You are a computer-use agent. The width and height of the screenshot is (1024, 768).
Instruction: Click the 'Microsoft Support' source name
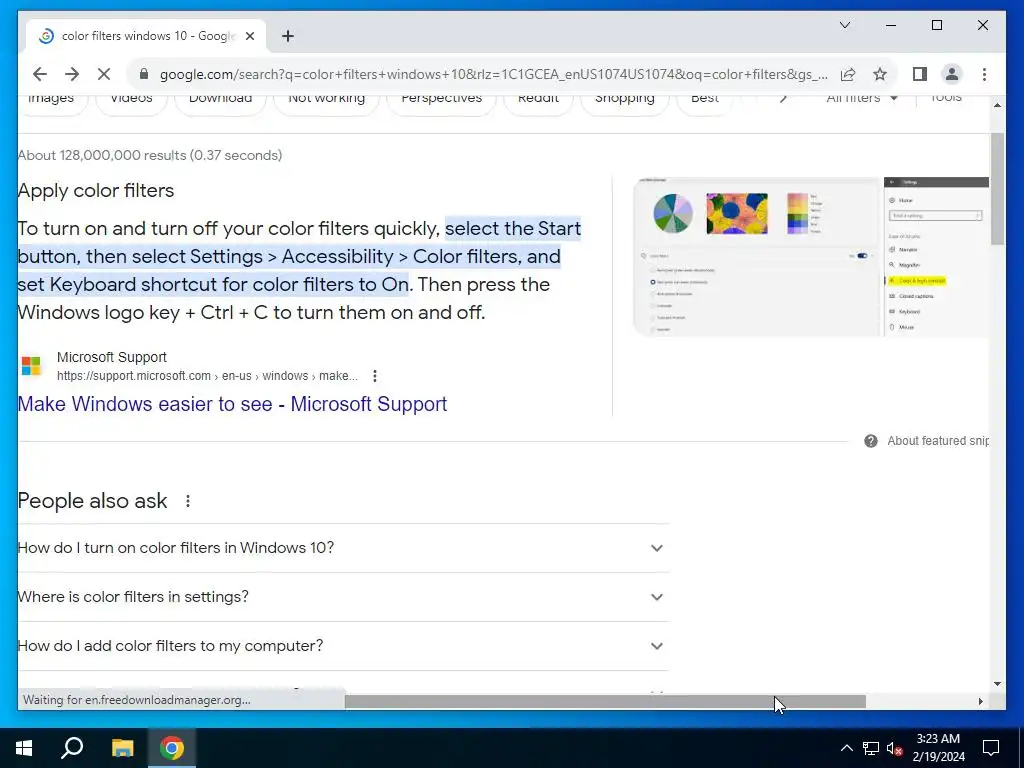[112, 357]
